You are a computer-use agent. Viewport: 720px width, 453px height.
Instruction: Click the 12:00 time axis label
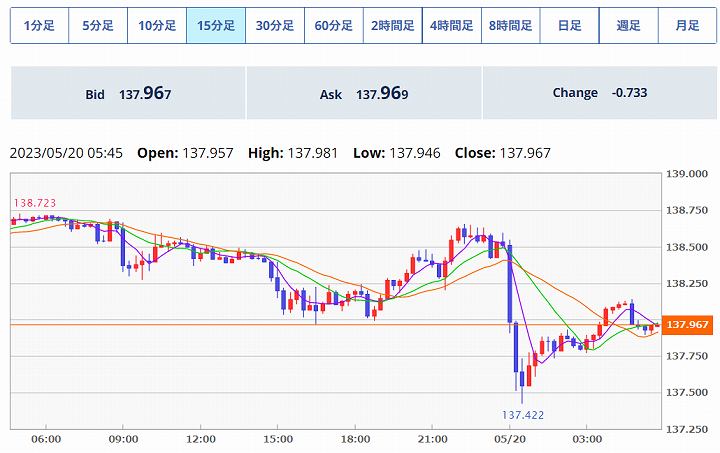(201, 439)
